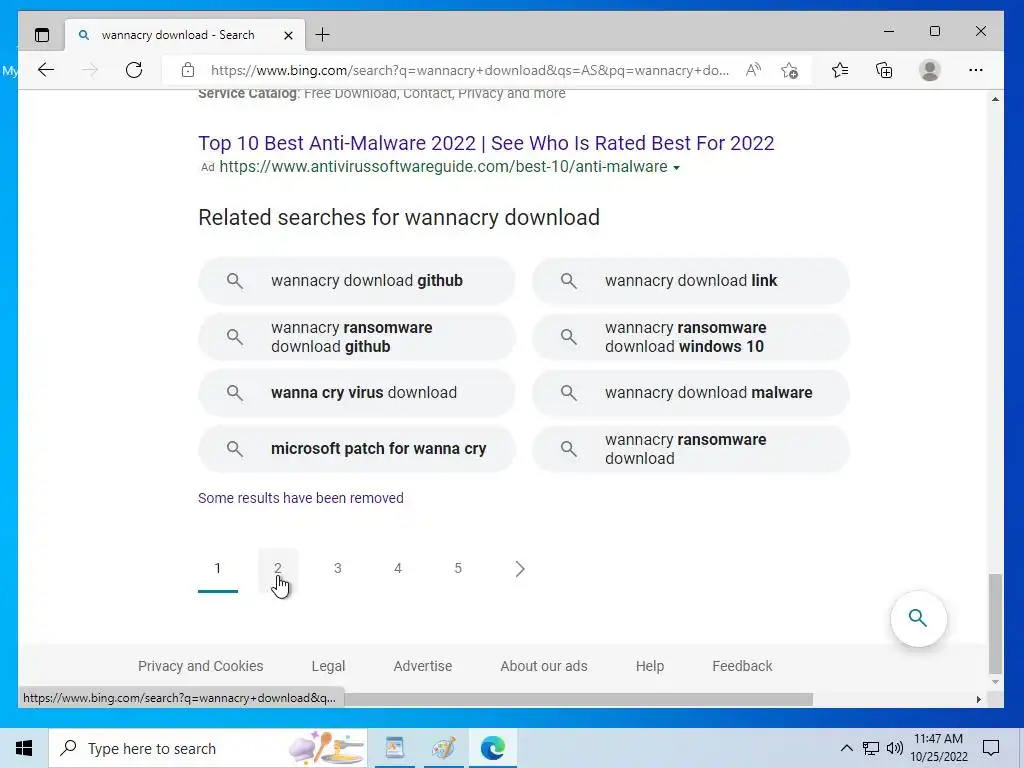
Task: Click the scrollbar up arrow
Action: point(995,99)
